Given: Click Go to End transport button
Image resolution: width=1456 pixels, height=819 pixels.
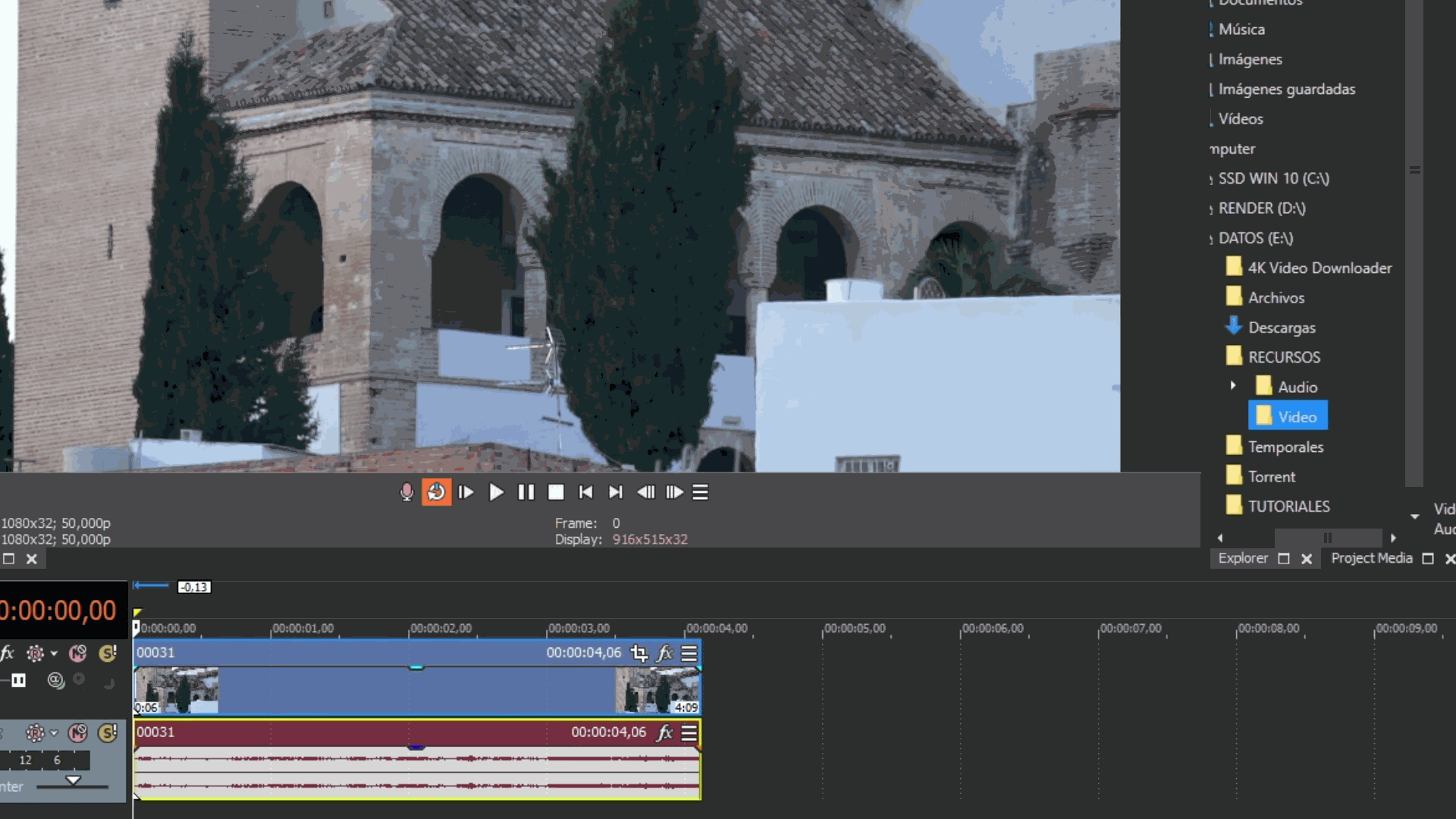Looking at the screenshot, I should [x=615, y=492].
